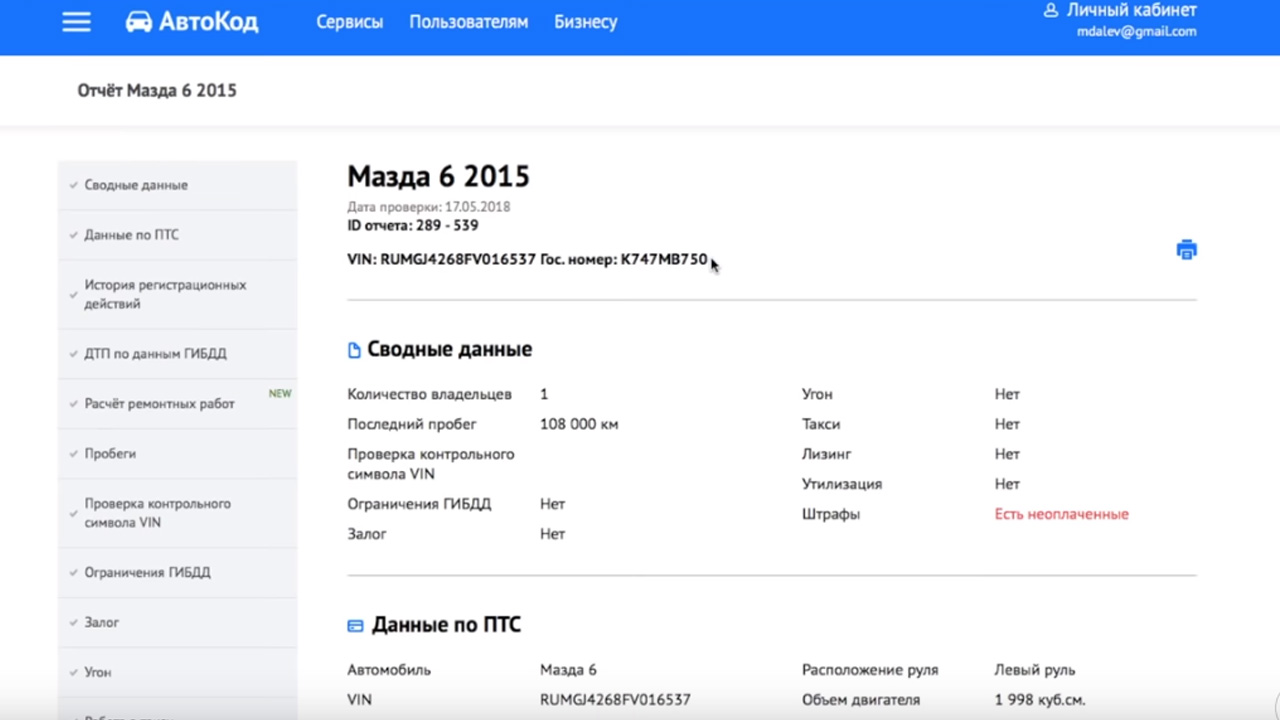Click the 1 998 куб.см. engine volume value

[x=1040, y=700]
